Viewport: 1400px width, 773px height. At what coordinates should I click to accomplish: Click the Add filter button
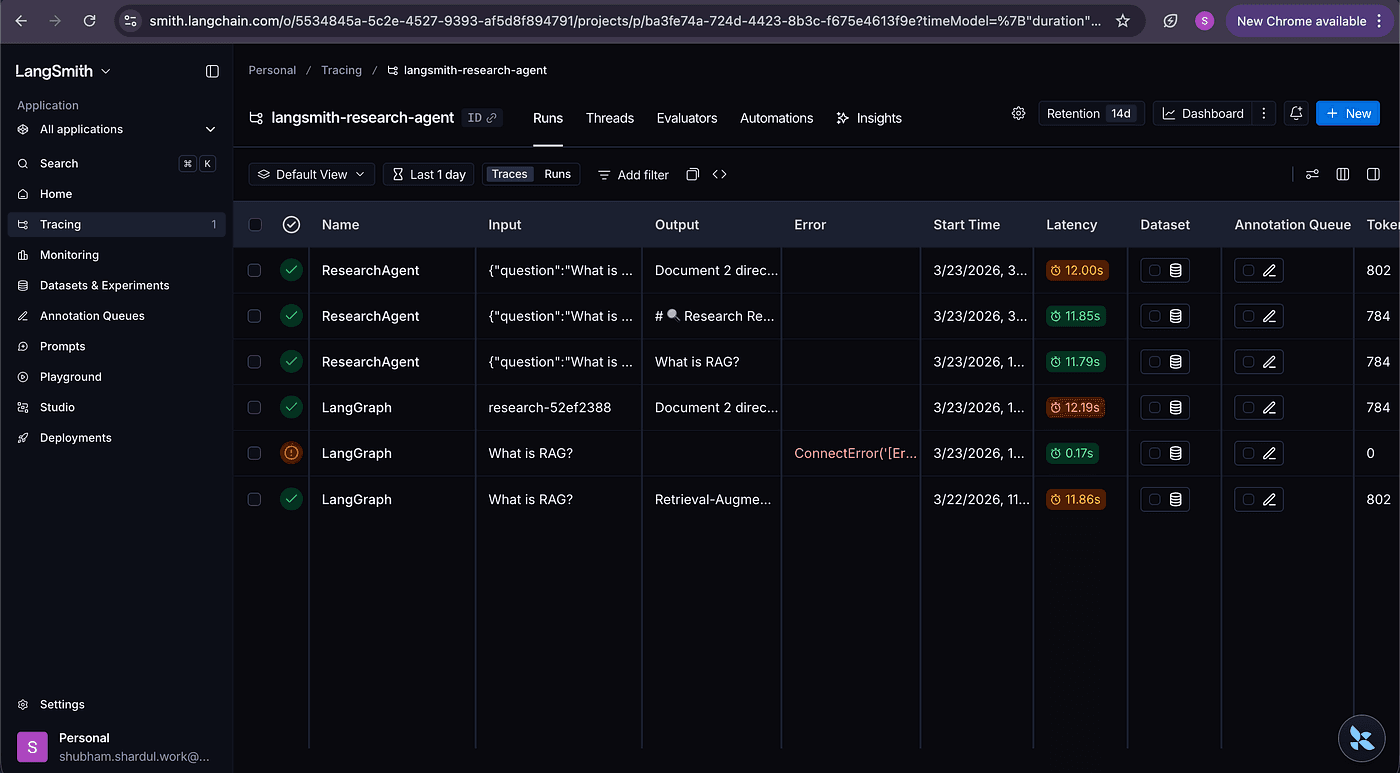[x=633, y=174]
